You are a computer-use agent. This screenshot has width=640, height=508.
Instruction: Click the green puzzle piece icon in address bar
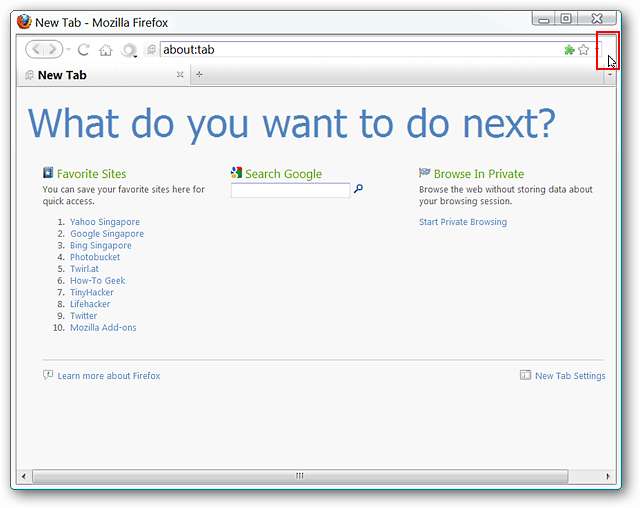coord(569,50)
